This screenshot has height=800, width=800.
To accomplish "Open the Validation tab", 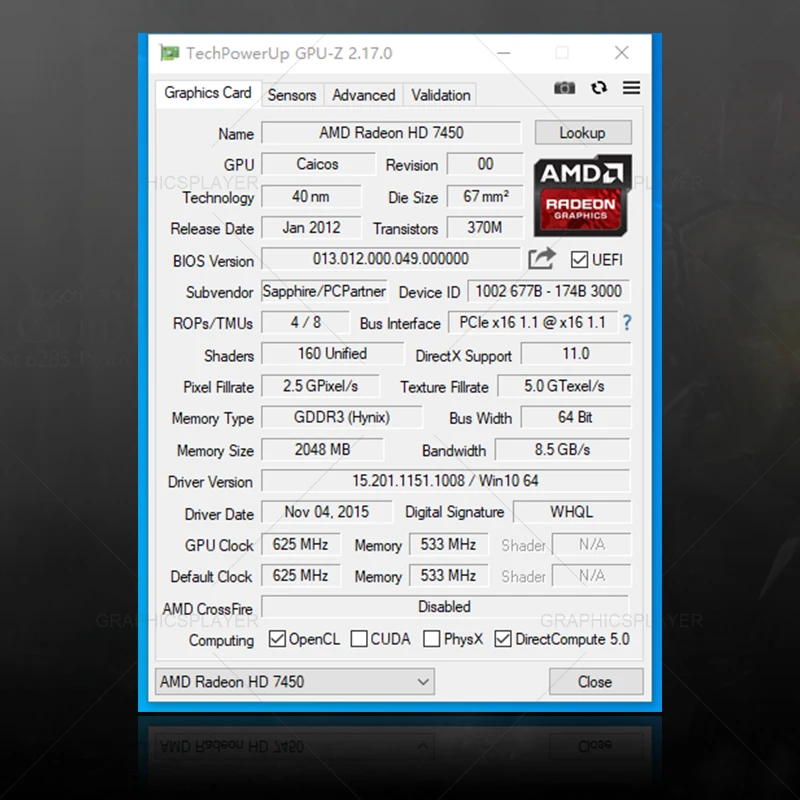I will [441, 95].
